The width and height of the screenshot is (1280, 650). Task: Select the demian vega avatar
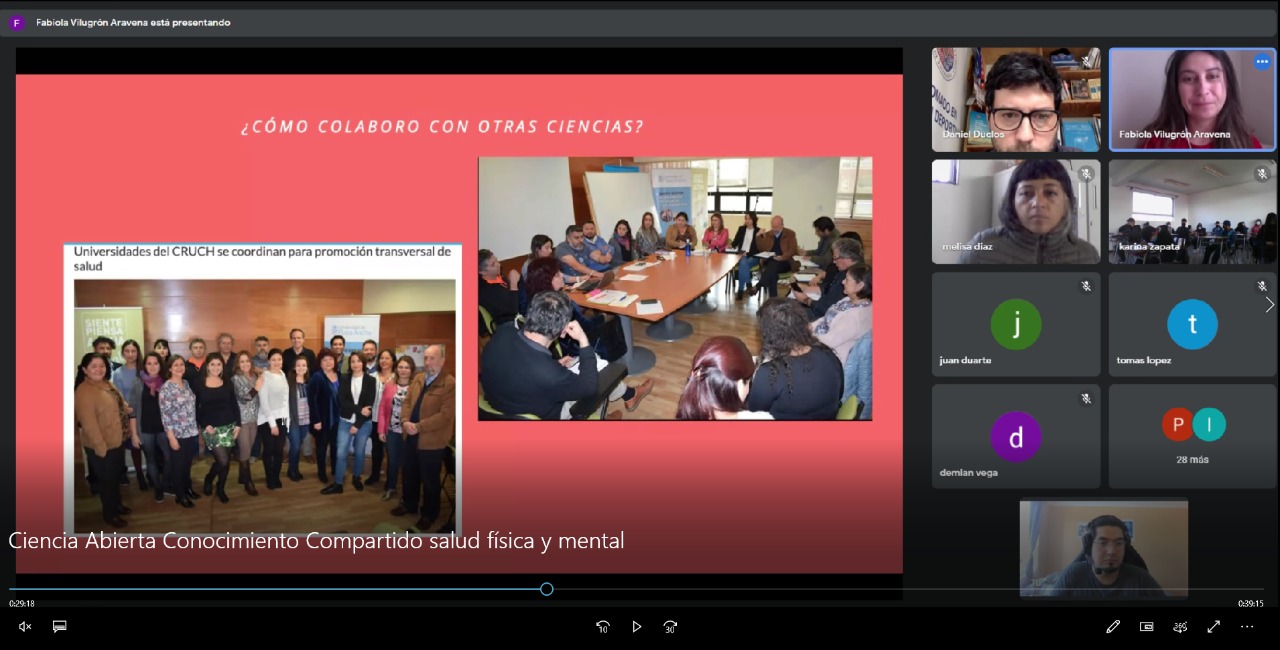(x=1016, y=437)
